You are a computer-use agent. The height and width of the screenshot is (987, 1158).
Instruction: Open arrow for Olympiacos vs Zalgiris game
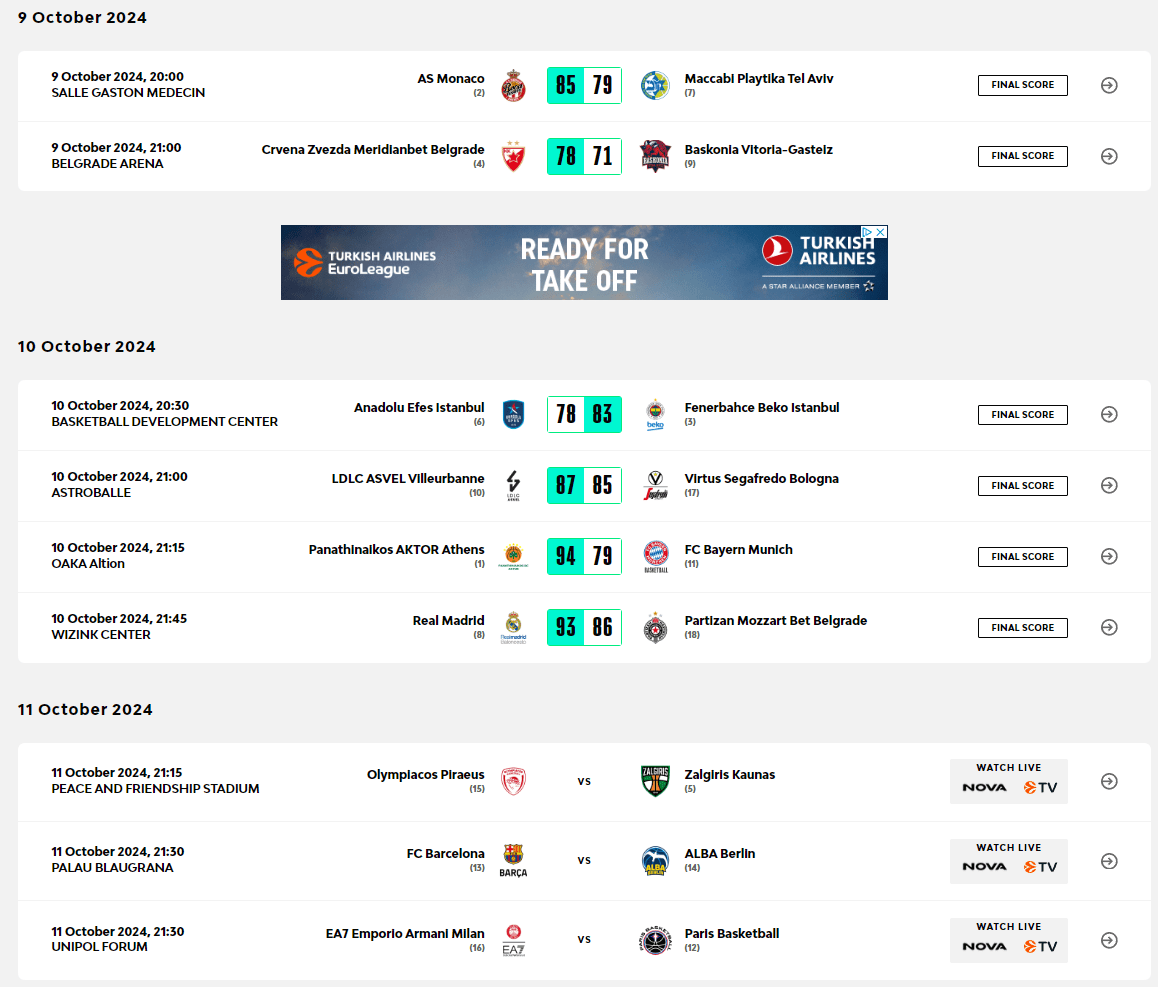point(1108,781)
